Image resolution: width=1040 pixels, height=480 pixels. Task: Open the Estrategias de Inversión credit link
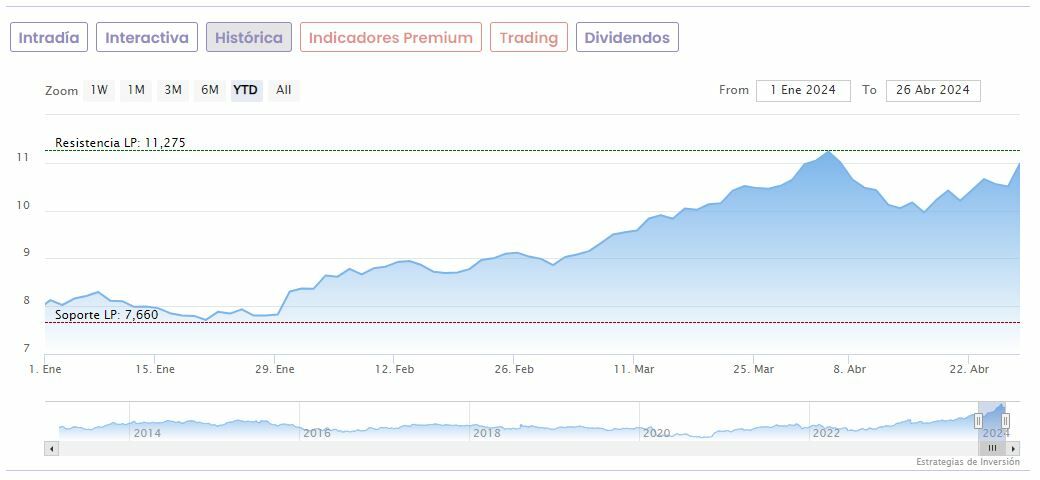coord(967,462)
